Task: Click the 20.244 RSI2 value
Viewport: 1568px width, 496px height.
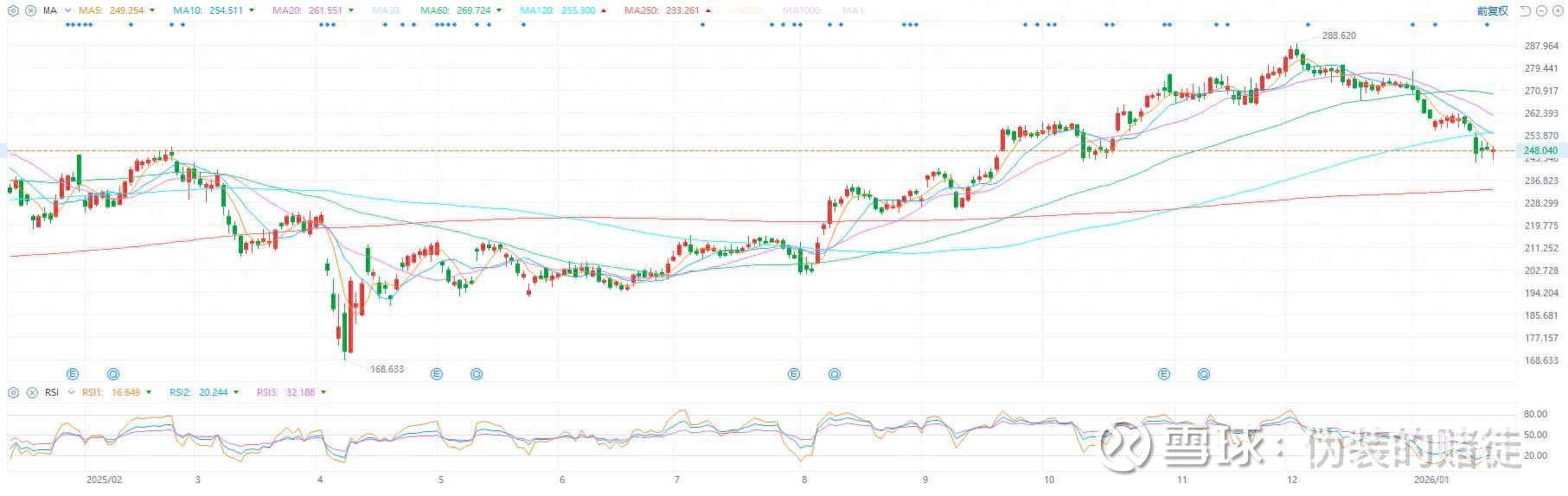Action: (212, 392)
